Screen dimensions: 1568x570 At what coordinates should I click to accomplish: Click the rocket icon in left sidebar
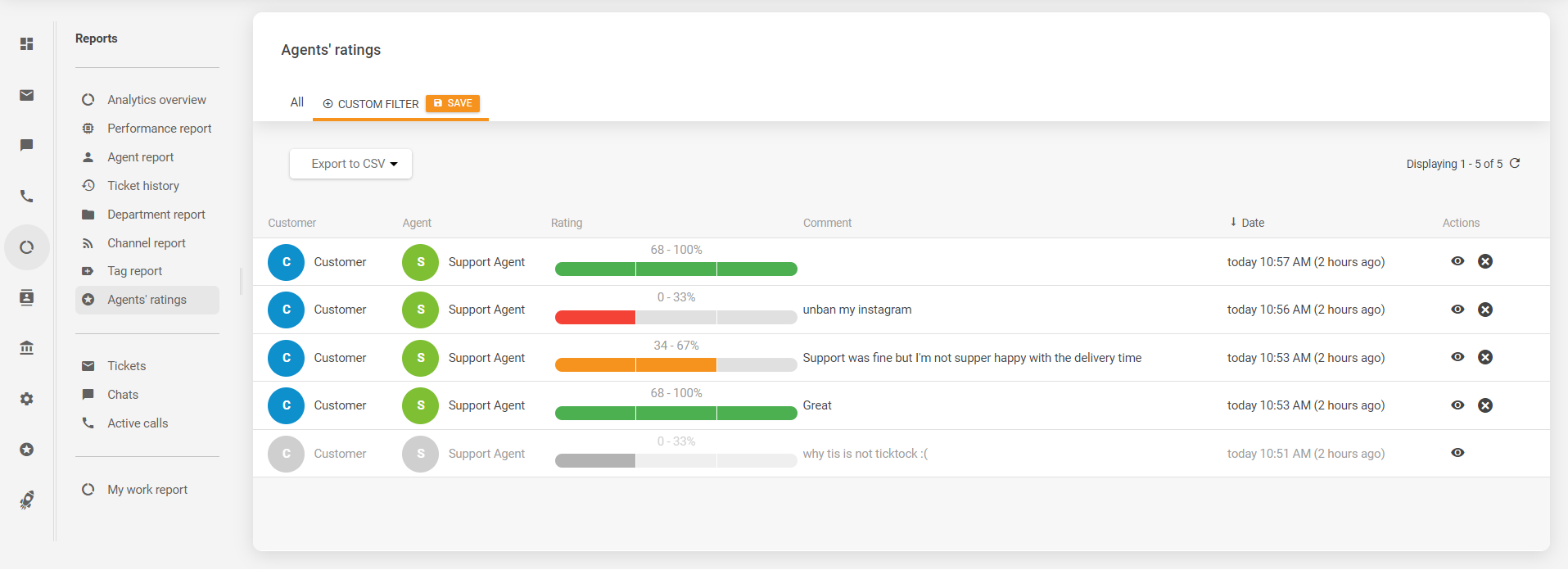(27, 500)
